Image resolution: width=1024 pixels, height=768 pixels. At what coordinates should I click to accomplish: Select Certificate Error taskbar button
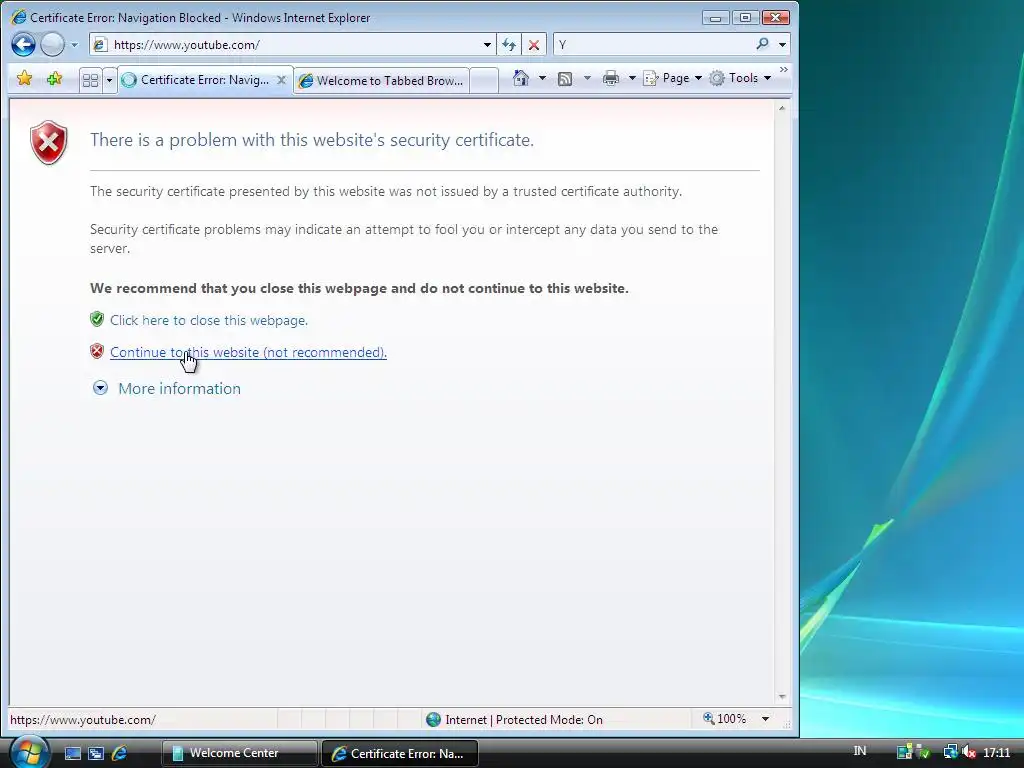tap(400, 754)
